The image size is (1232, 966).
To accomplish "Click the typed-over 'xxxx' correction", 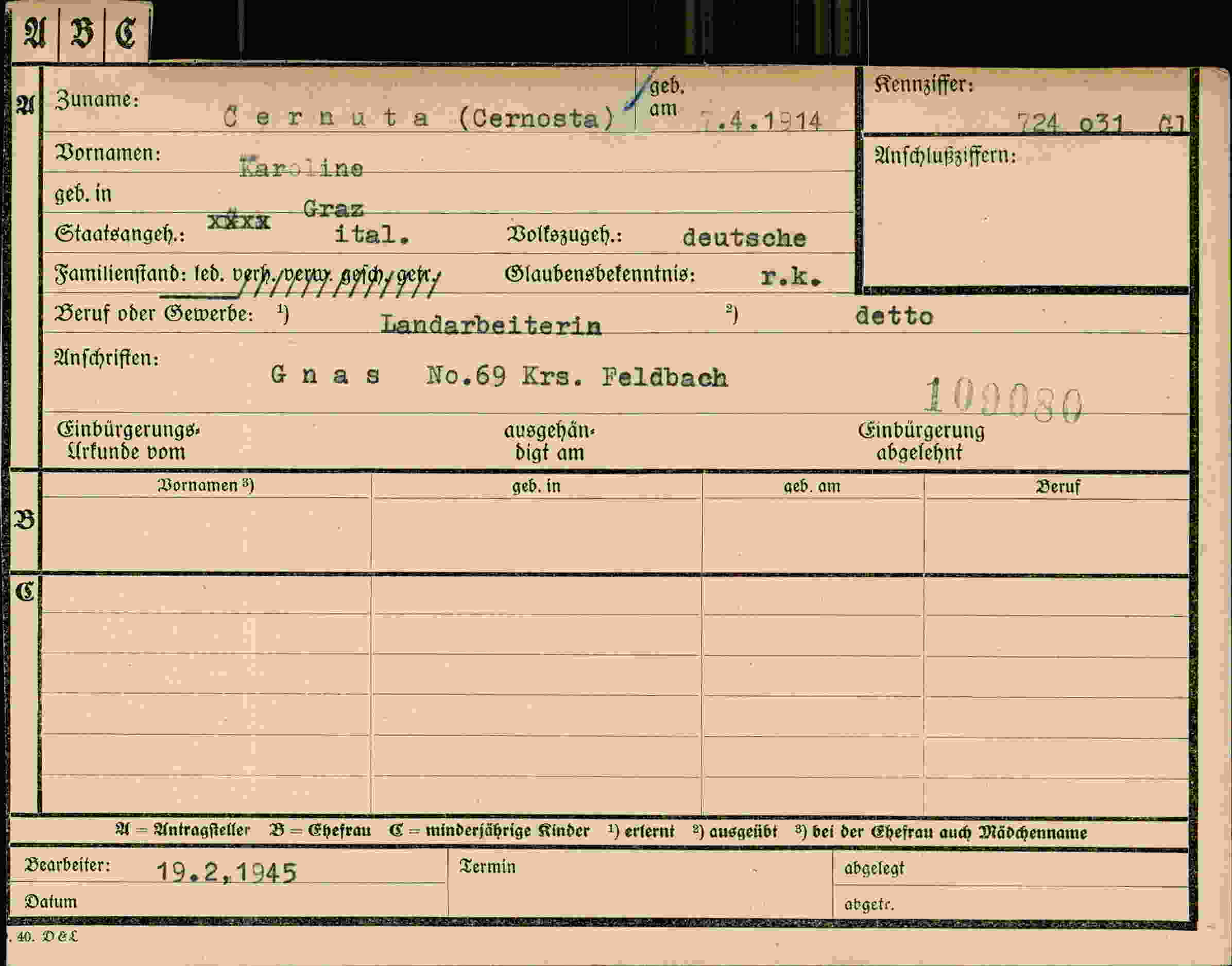I will (238, 221).
